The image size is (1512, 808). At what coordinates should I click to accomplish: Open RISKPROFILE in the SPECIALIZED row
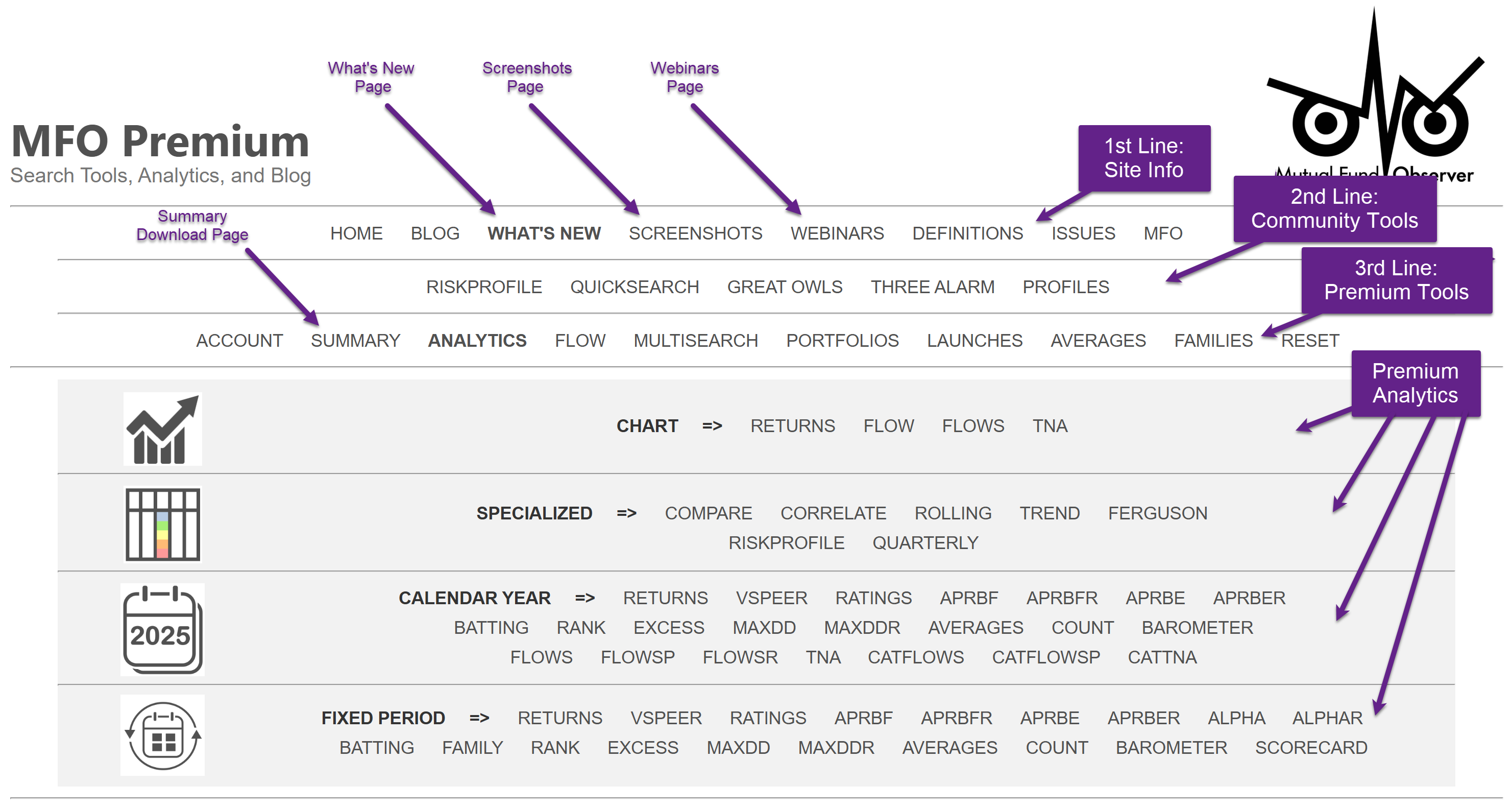click(786, 542)
